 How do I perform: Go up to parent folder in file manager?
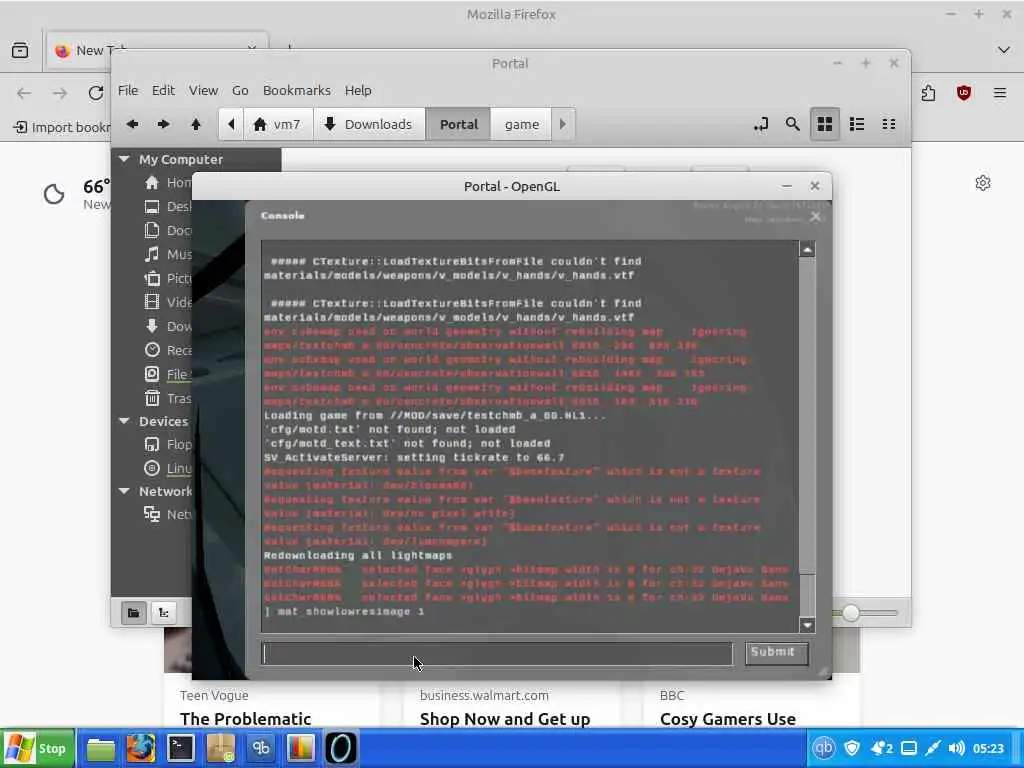click(196, 124)
